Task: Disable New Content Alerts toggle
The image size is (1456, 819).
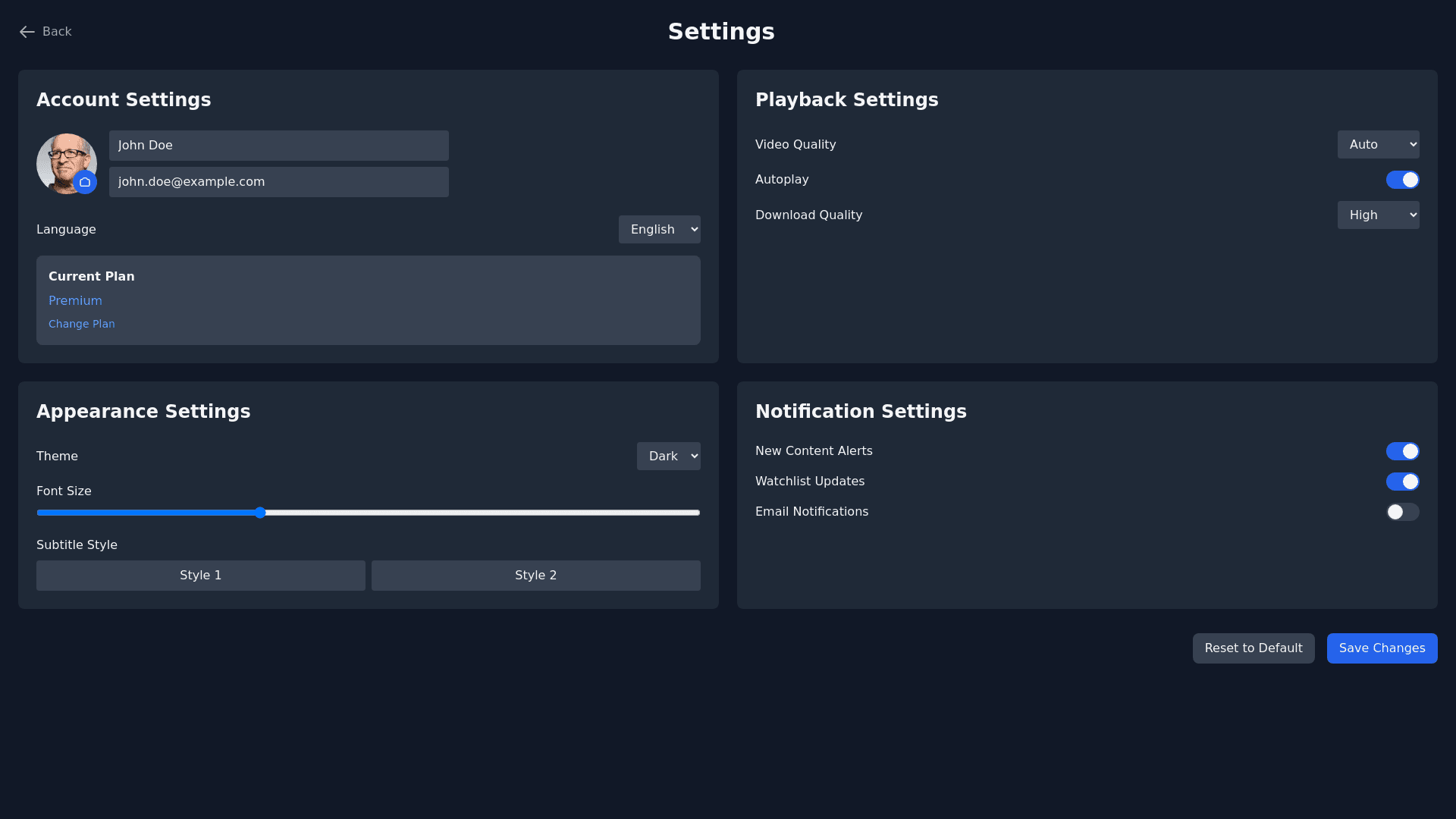Action: (x=1402, y=451)
